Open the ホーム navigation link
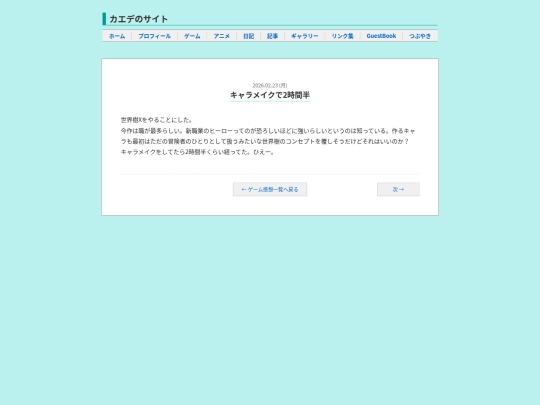 117,36
